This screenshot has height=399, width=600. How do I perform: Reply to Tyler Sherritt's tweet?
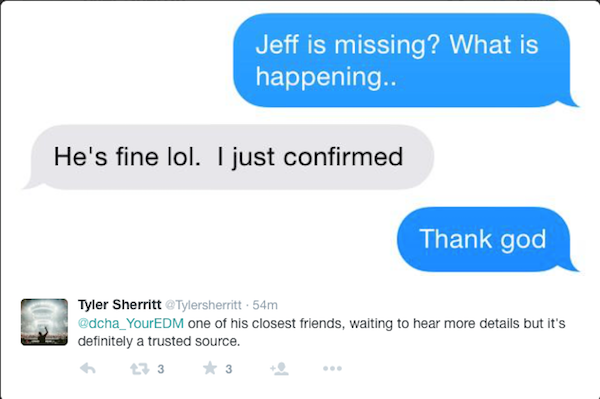point(88,369)
